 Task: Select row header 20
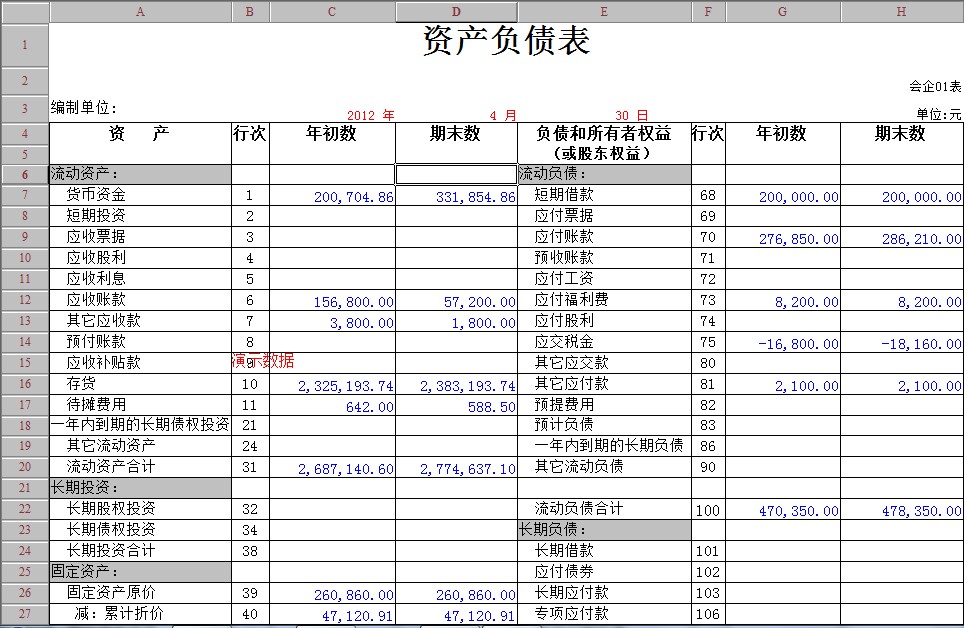pyautogui.click(x=25, y=467)
